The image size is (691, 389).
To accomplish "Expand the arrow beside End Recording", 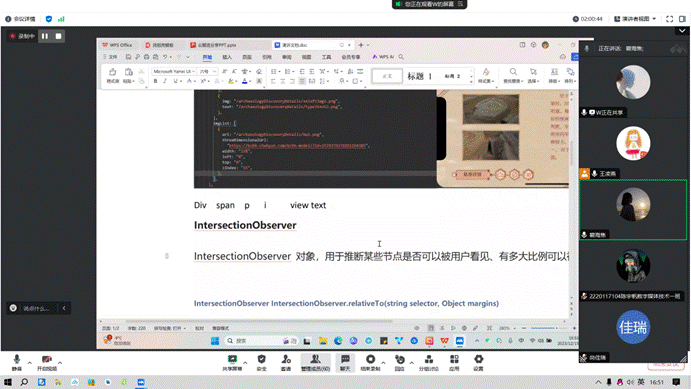I will [383, 363].
